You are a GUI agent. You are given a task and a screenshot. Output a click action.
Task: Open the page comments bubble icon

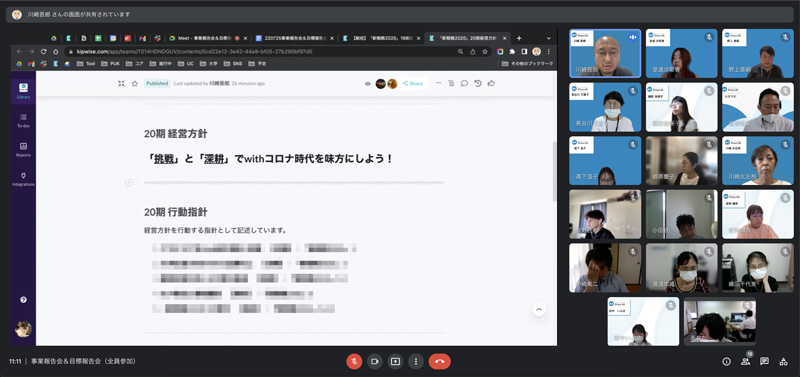coord(464,83)
